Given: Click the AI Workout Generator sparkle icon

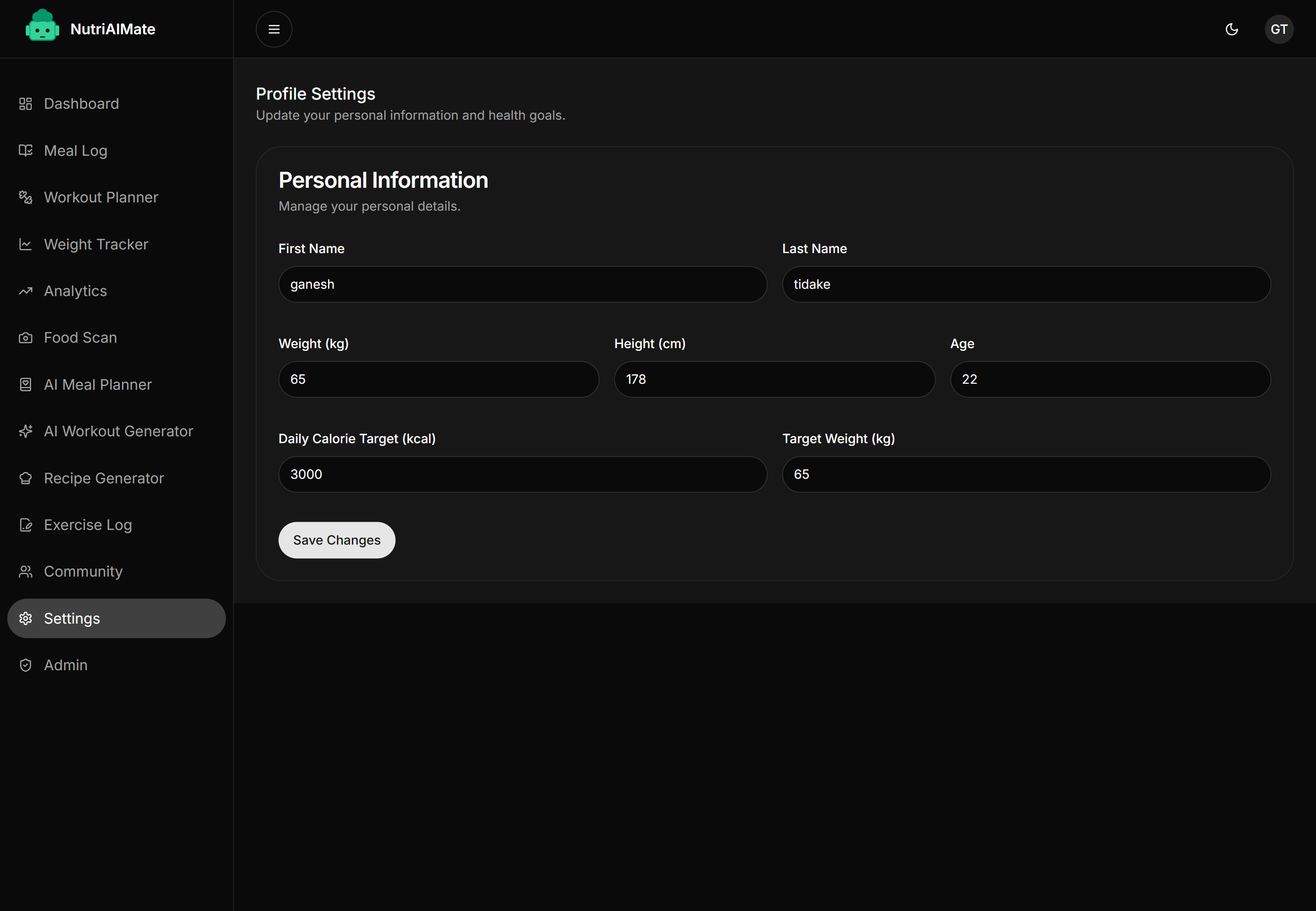Looking at the screenshot, I should click(x=26, y=432).
